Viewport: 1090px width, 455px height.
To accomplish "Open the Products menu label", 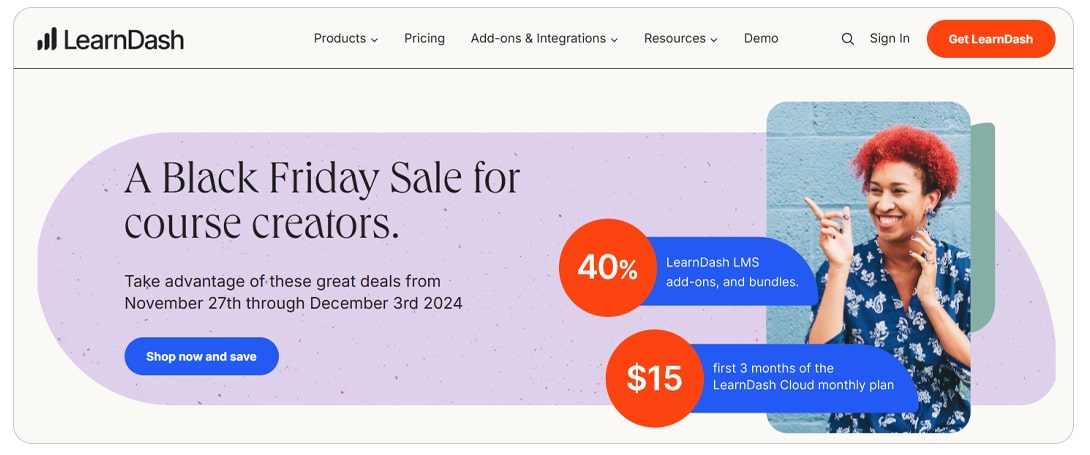I will tap(339, 39).
